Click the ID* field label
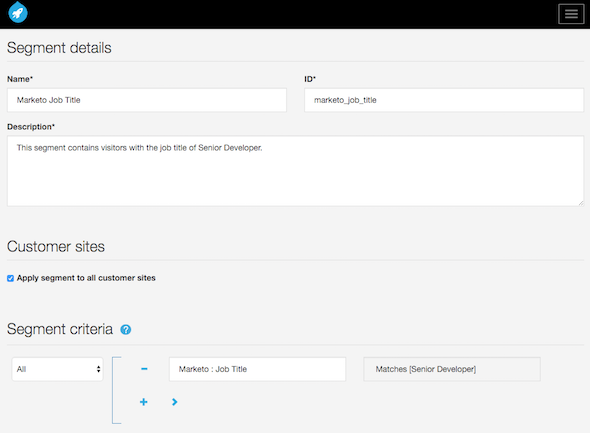Viewport: 590px width, 433px height. coord(310,79)
